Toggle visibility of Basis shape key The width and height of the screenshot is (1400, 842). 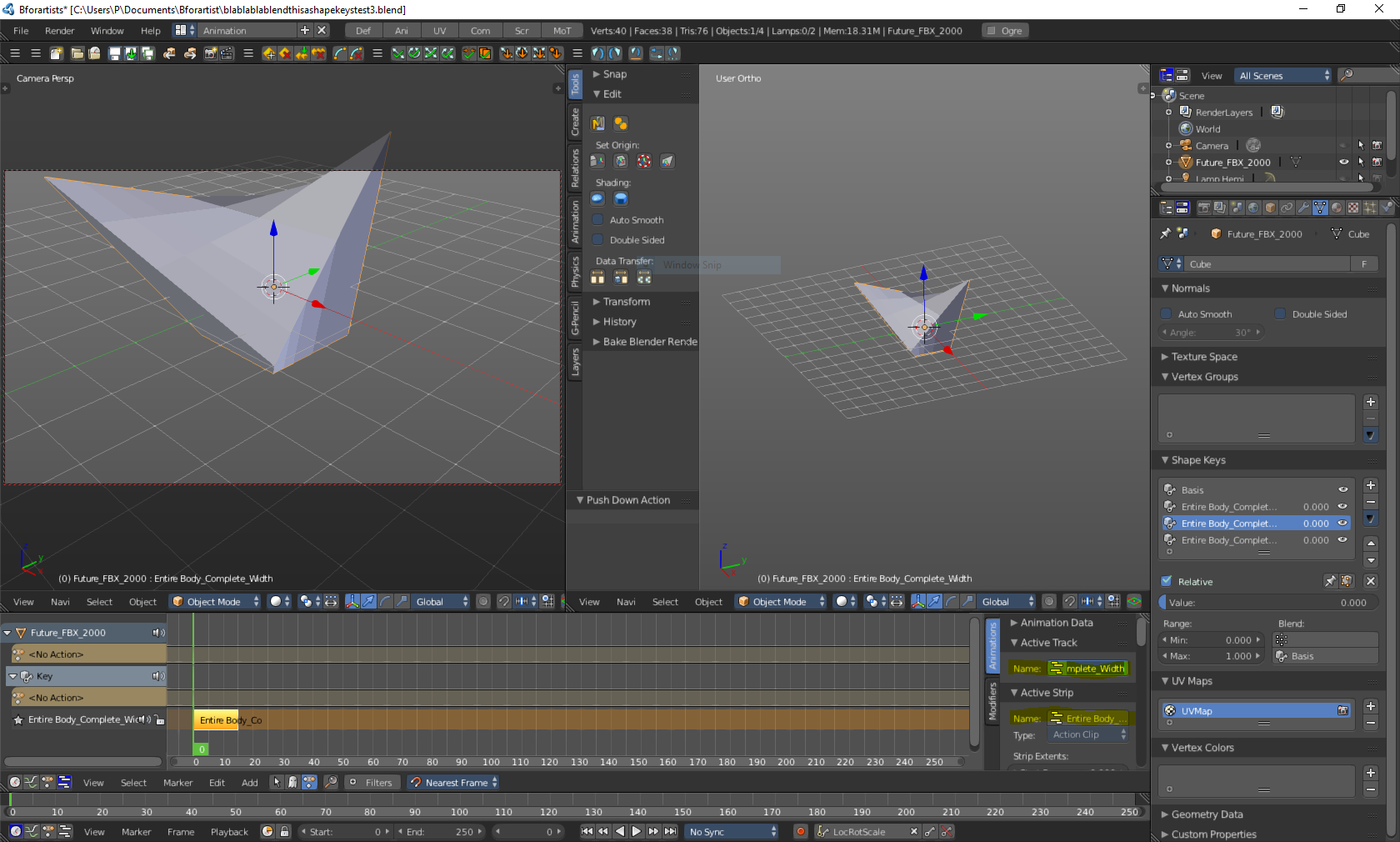tap(1342, 490)
